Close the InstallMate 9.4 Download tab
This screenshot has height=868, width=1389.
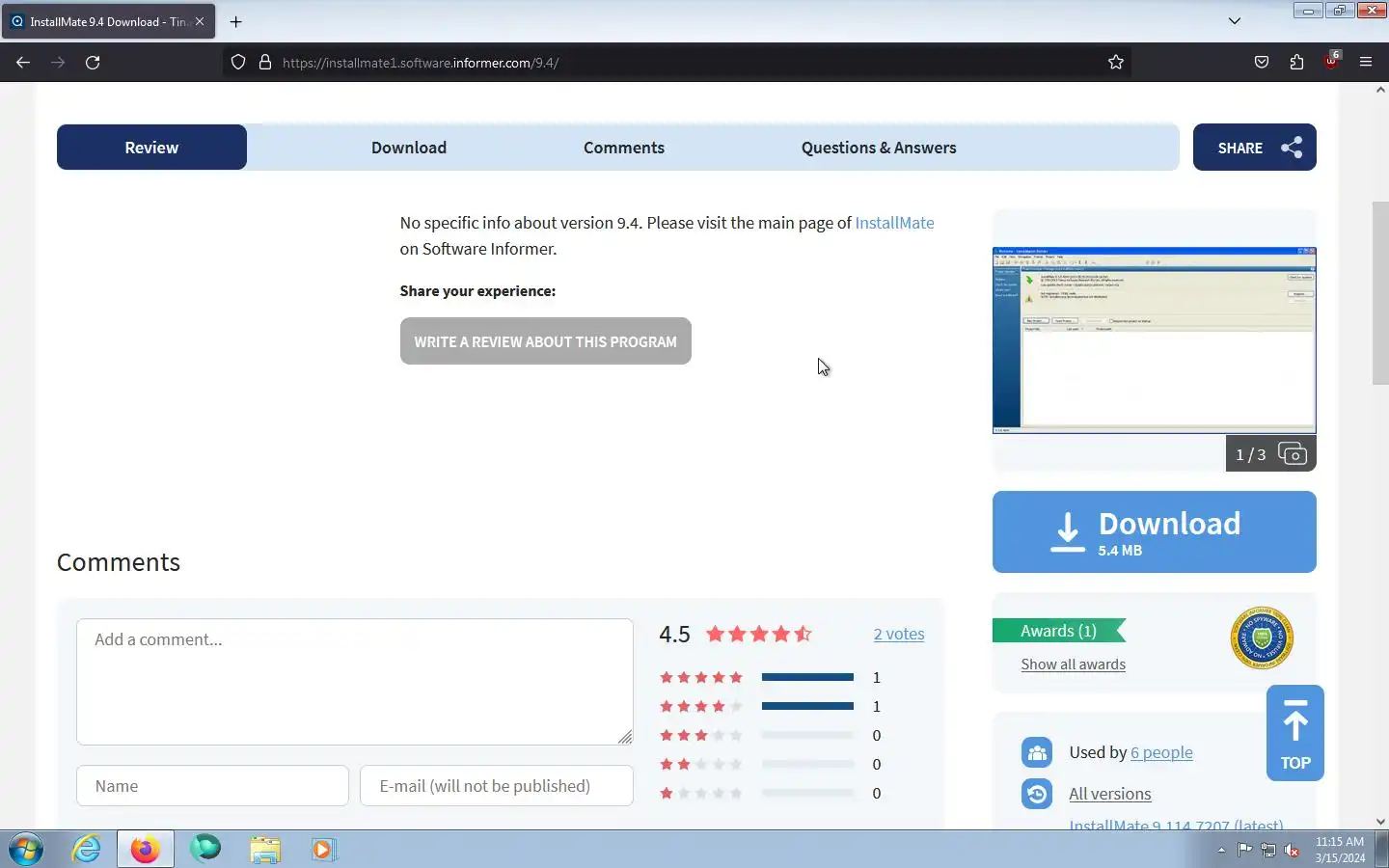tap(200, 21)
